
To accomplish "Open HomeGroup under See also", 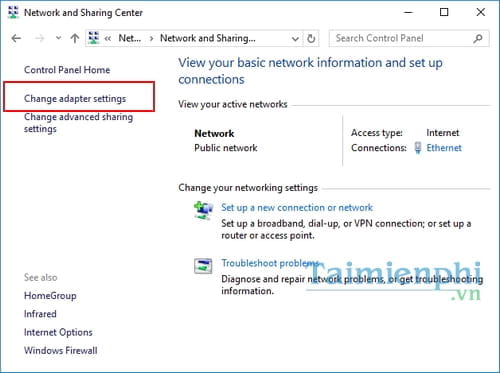I will point(50,296).
